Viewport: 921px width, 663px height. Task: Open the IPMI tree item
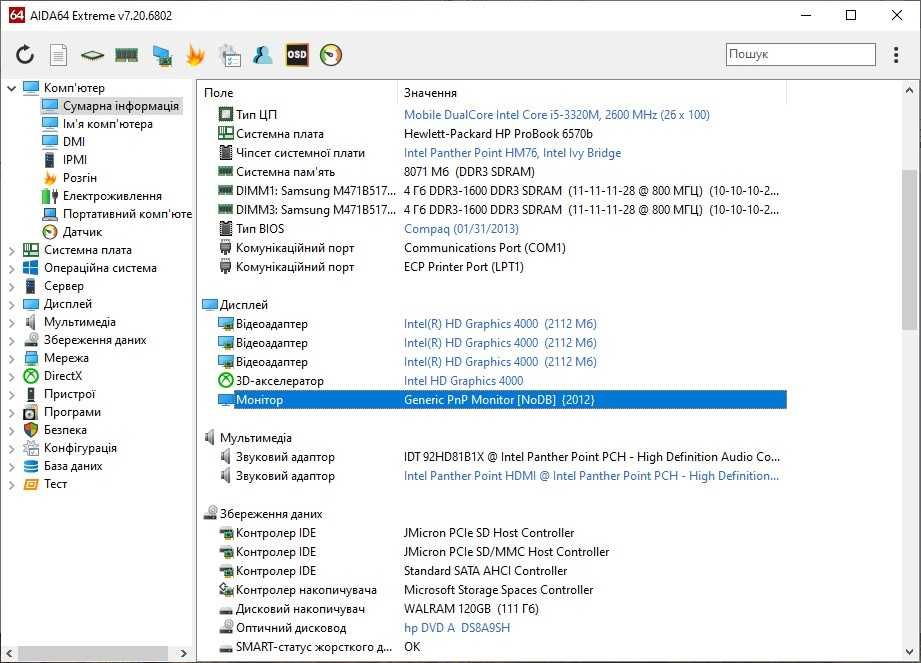tap(75, 160)
